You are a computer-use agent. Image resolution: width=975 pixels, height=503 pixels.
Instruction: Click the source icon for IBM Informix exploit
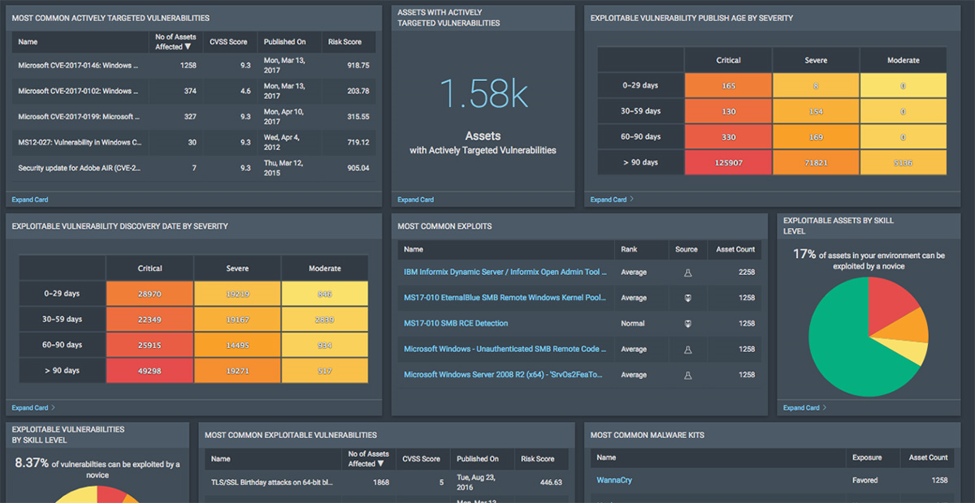pos(687,272)
